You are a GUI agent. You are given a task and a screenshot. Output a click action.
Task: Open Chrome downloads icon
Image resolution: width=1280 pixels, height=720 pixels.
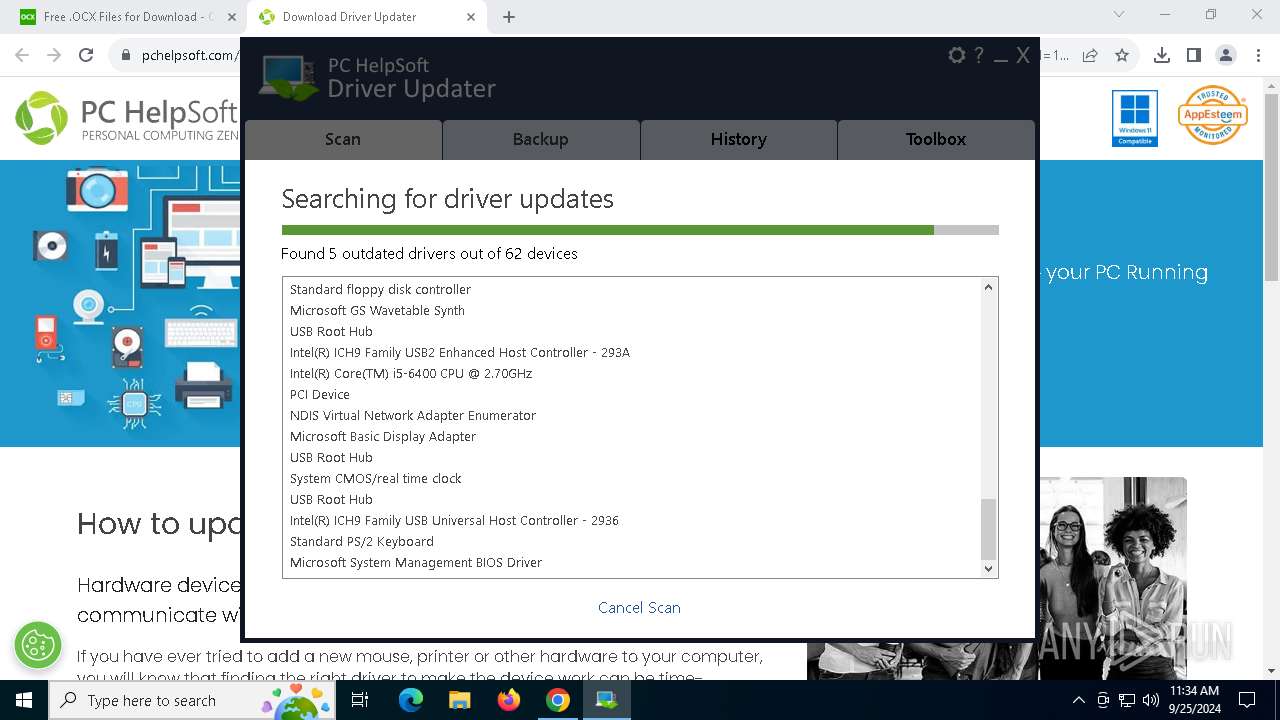tap(1162, 55)
